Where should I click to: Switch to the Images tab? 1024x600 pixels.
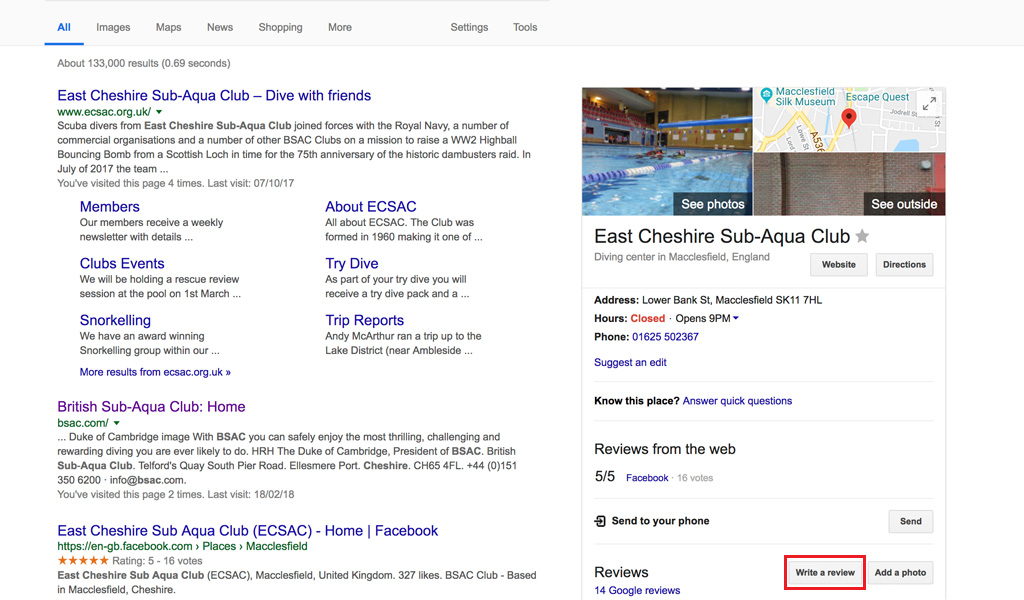point(113,27)
